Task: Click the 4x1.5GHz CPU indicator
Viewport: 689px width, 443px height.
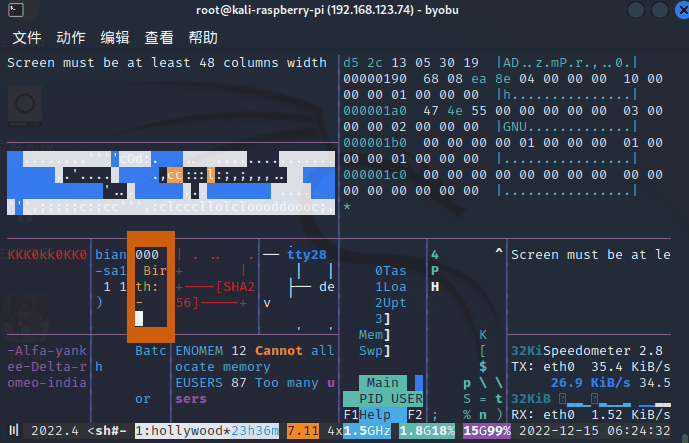Action: coord(359,430)
